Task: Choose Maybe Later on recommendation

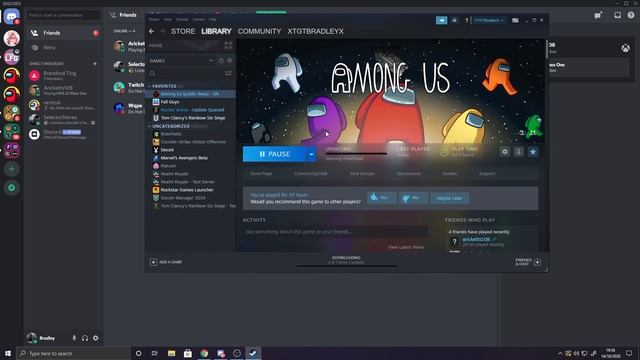Action: pos(449,198)
